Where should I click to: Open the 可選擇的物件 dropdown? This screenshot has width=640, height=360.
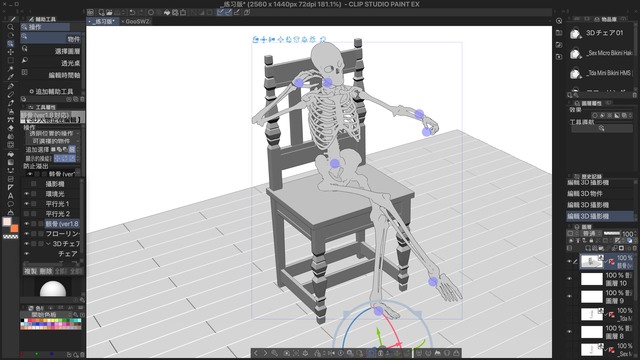52,141
